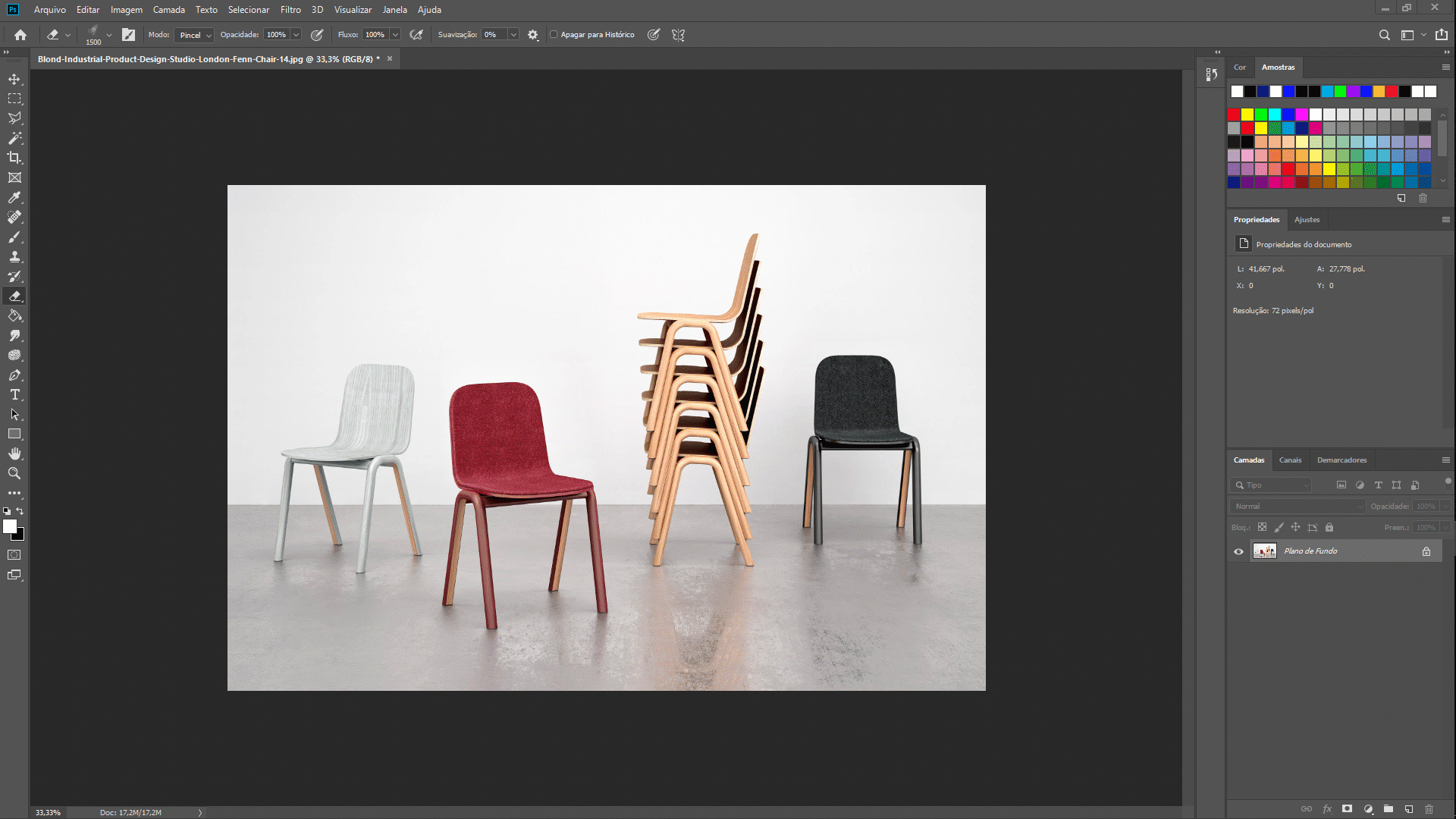Toggle visibility of Plano de Fundo layer
Screen dimensions: 1456x819
[x=1238, y=551]
